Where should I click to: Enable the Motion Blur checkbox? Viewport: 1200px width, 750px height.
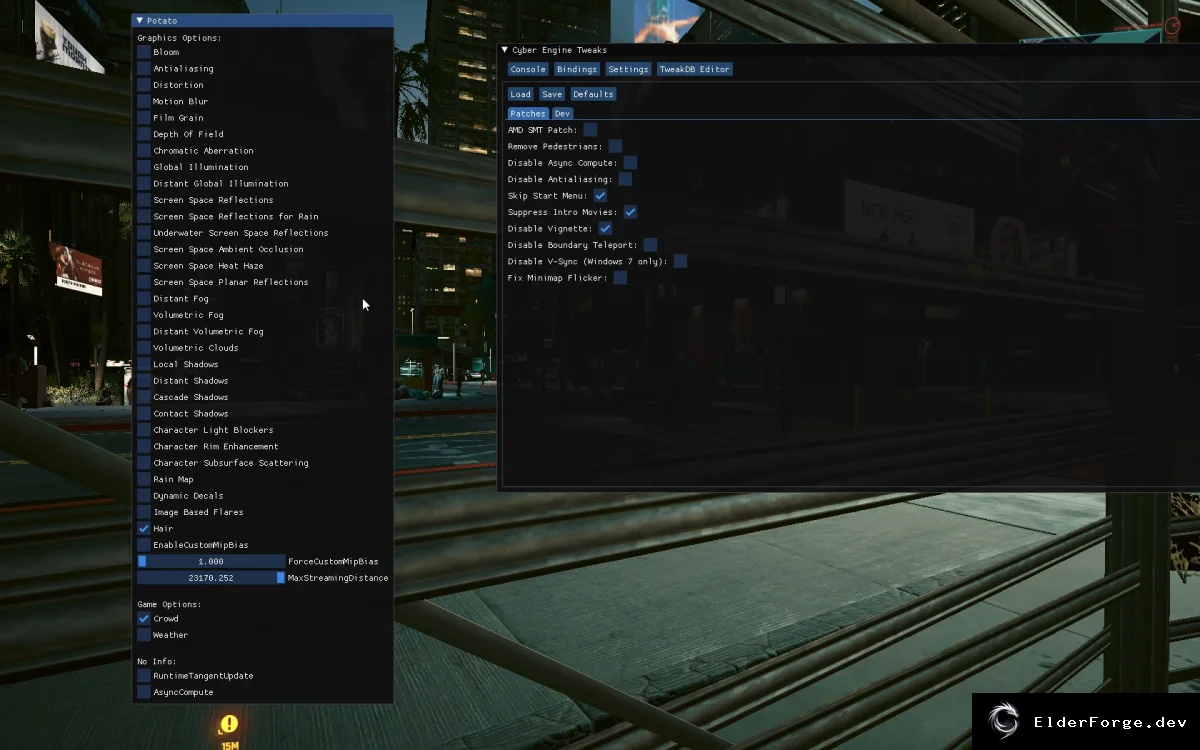[x=144, y=101]
